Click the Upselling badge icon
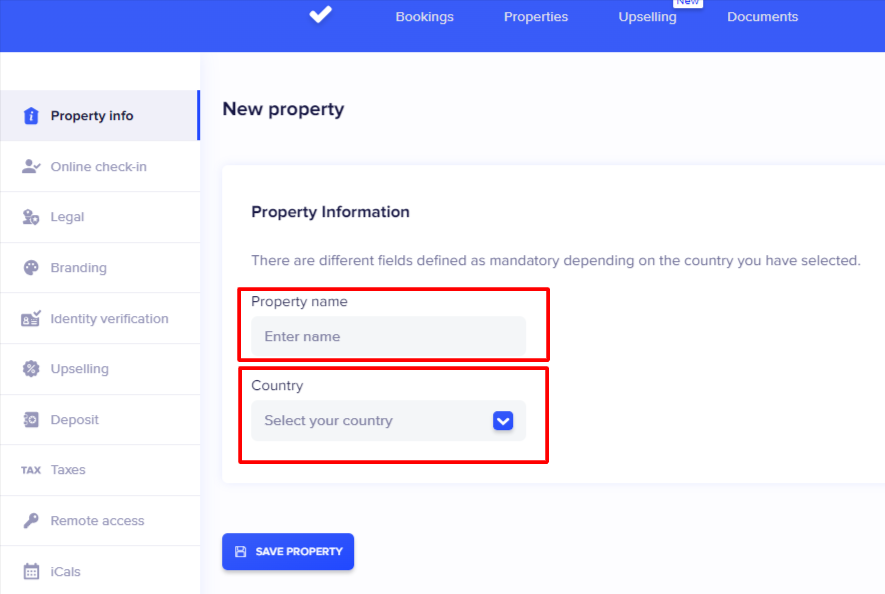 point(31,369)
